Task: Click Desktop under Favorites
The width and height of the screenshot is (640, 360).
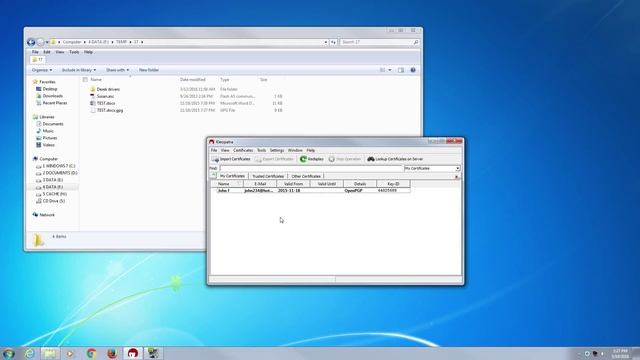Action: click(x=50, y=89)
